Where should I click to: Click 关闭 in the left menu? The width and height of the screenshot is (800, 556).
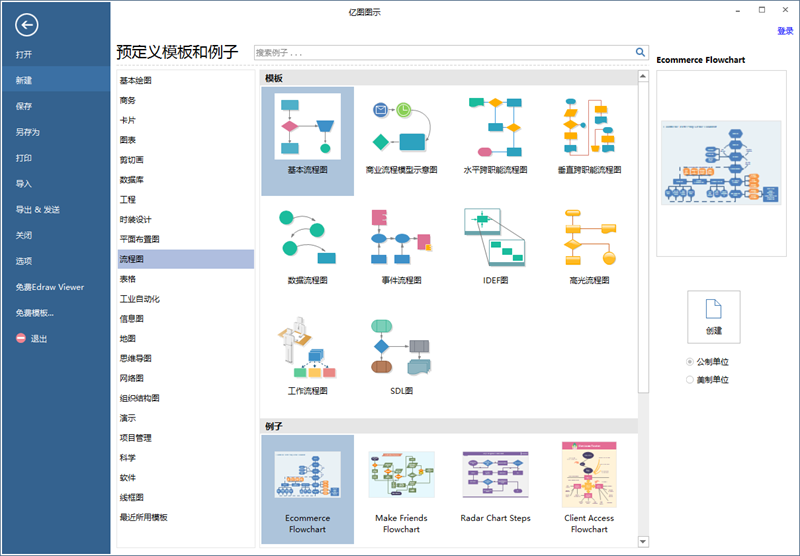coord(24,235)
